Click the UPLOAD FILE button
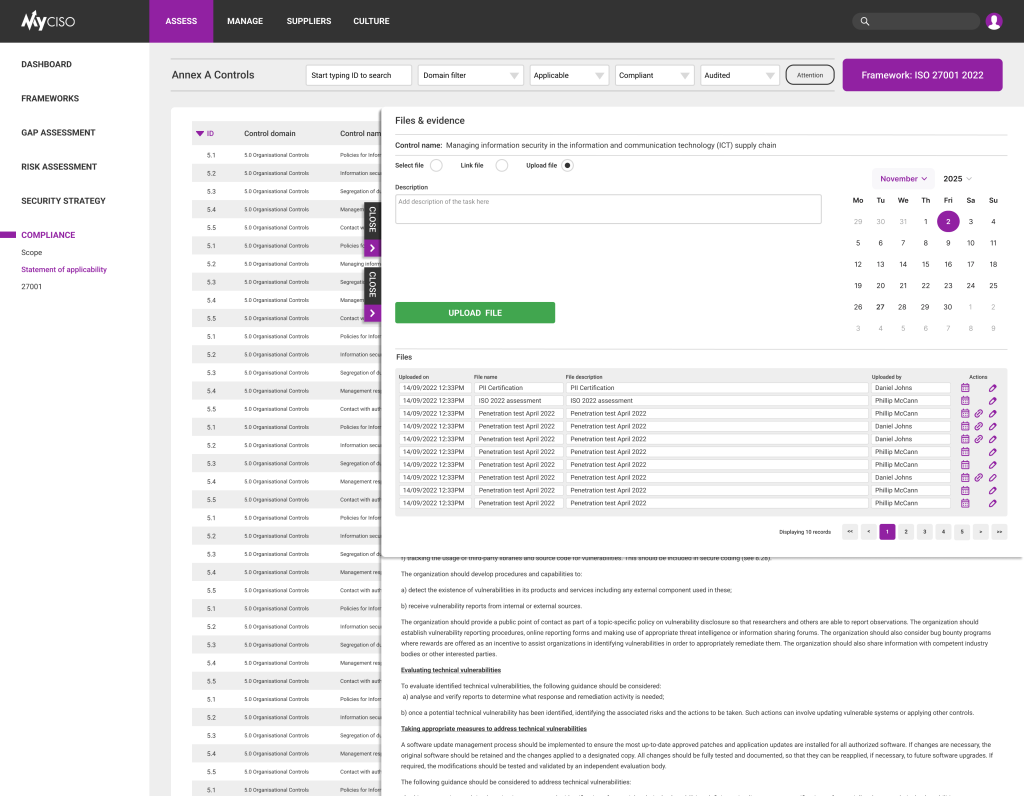This screenshot has width=1024, height=796. click(x=475, y=312)
